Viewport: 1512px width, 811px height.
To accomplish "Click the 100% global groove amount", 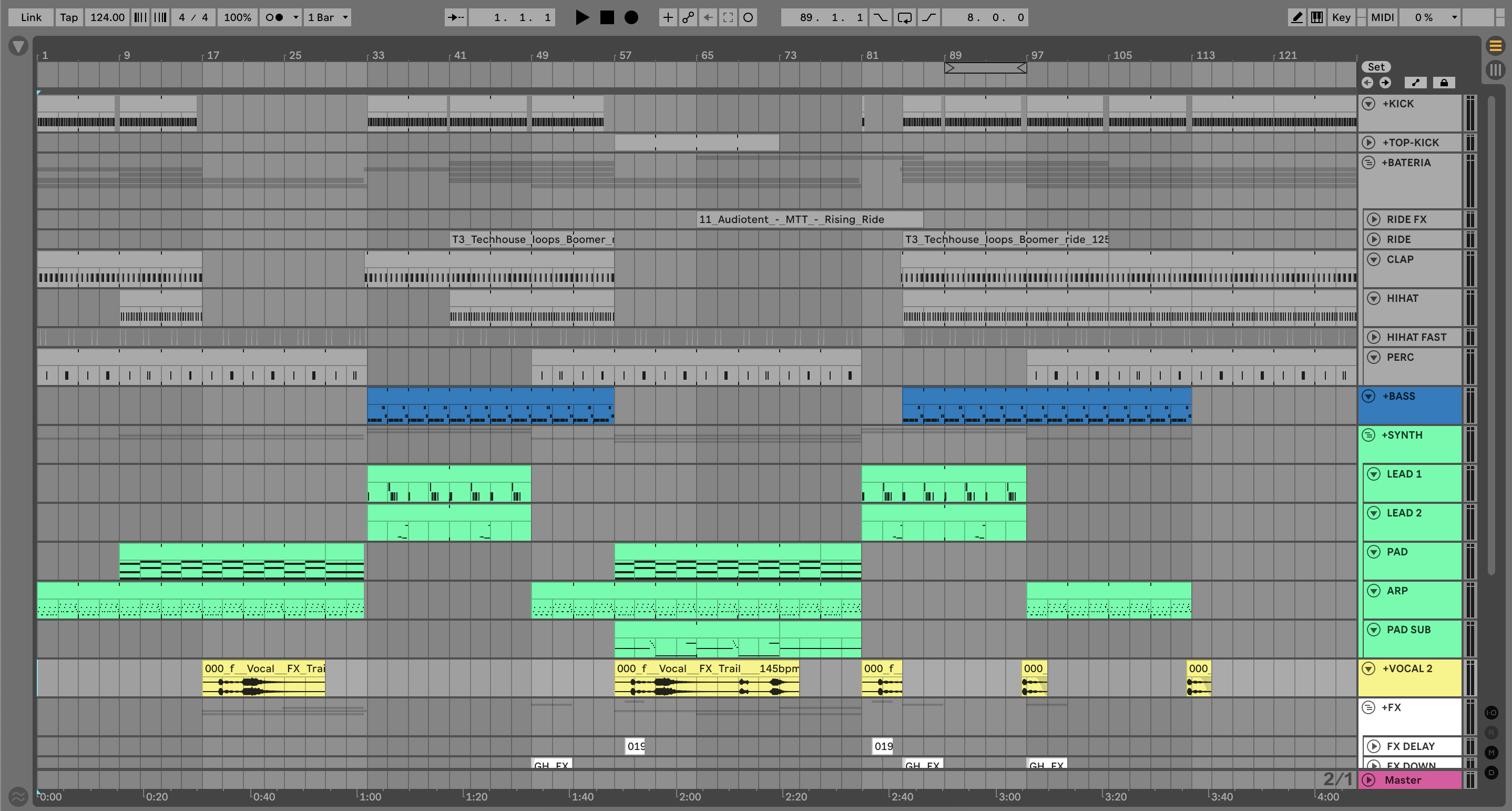I will [x=237, y=17].
